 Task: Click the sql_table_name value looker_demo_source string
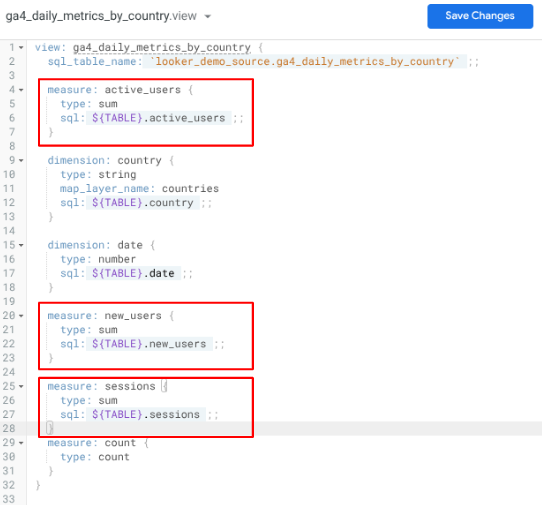coord(305,62)
